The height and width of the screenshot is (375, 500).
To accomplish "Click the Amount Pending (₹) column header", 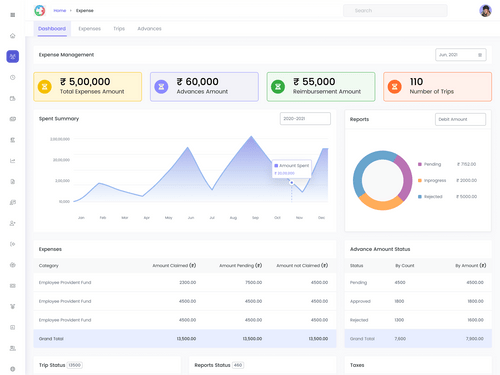I will (x=241, y=266).
